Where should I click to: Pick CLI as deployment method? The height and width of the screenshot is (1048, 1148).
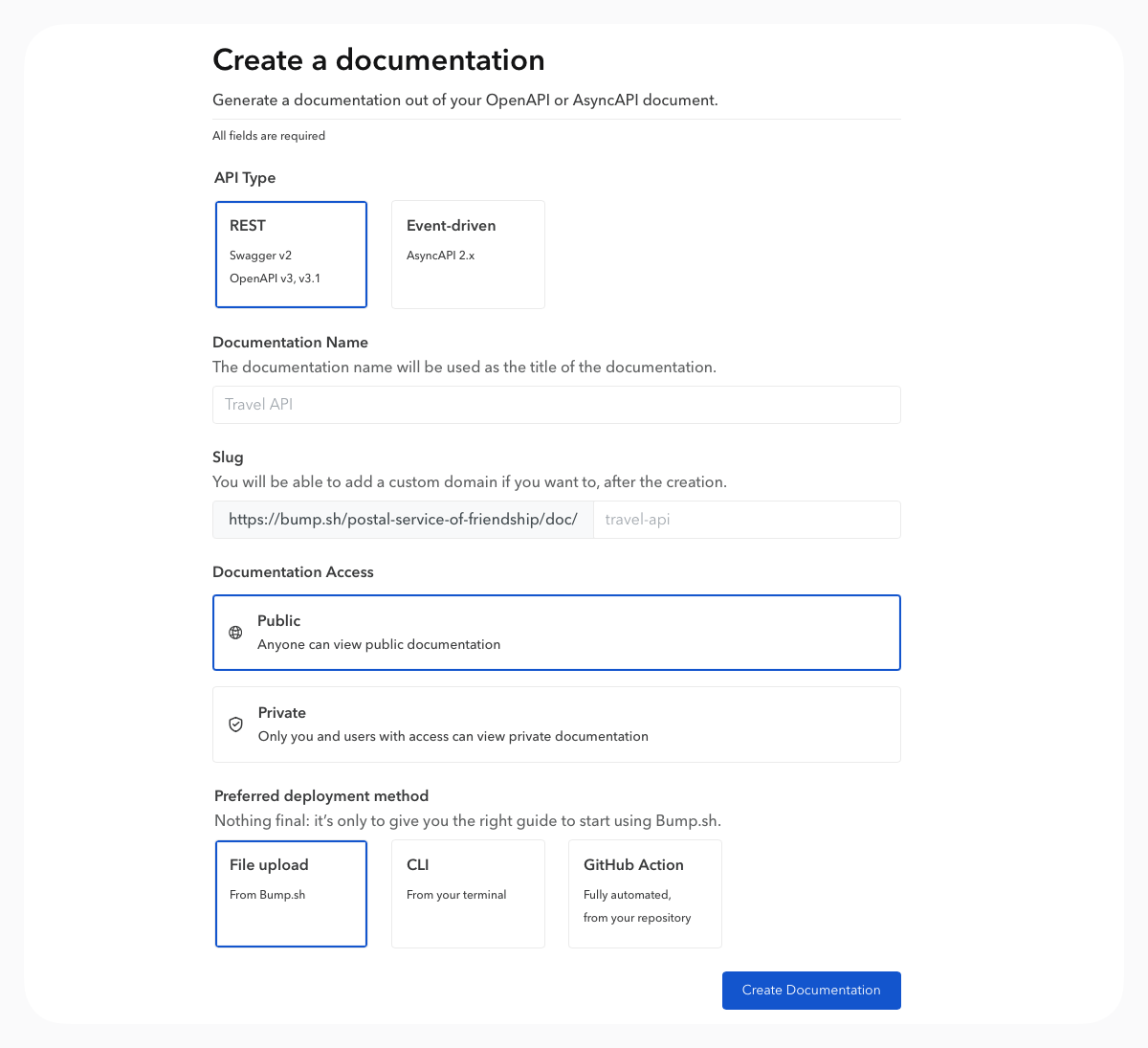[468, 893]
